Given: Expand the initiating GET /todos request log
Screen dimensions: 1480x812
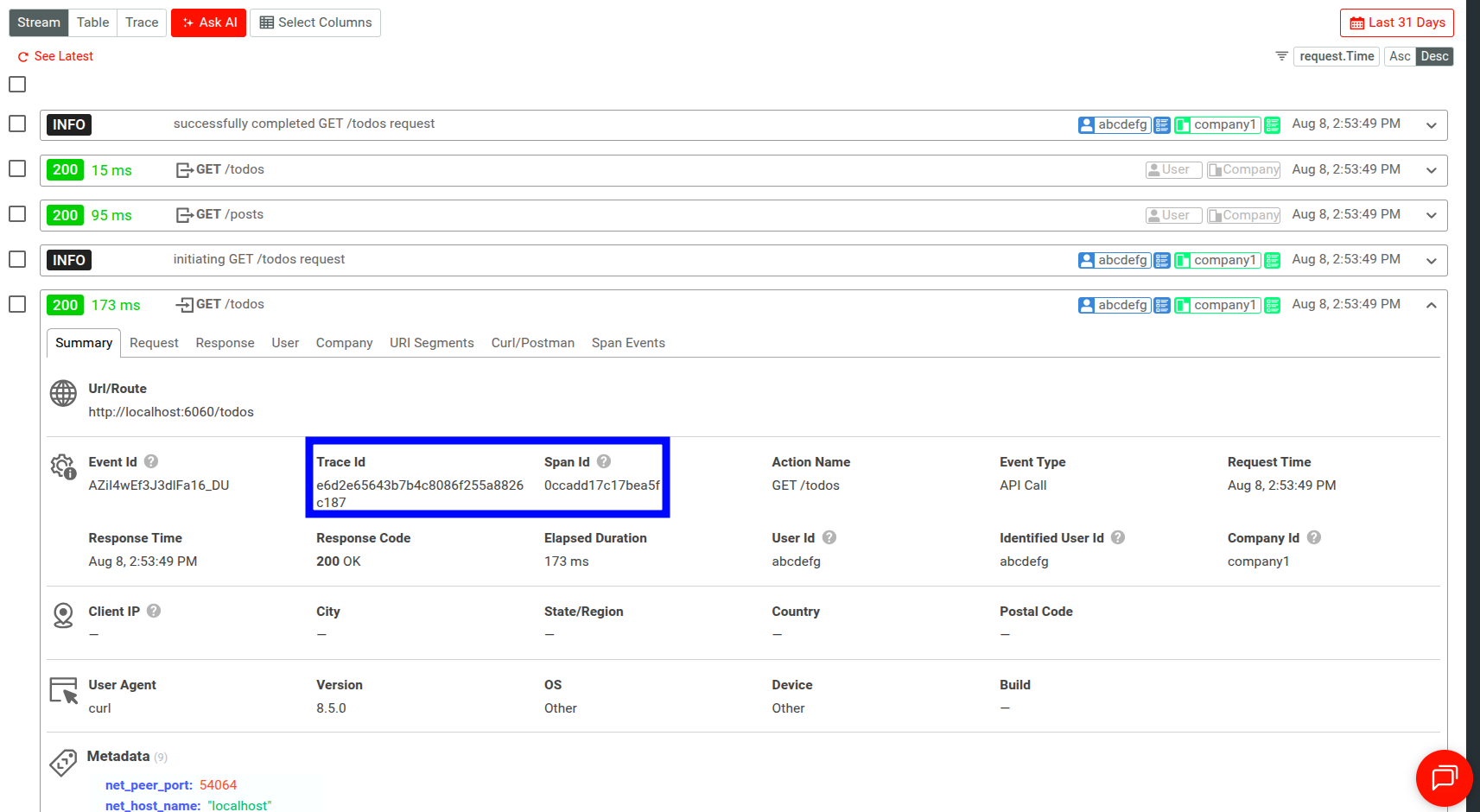Looking at the screenshot, I should 1432,260.
